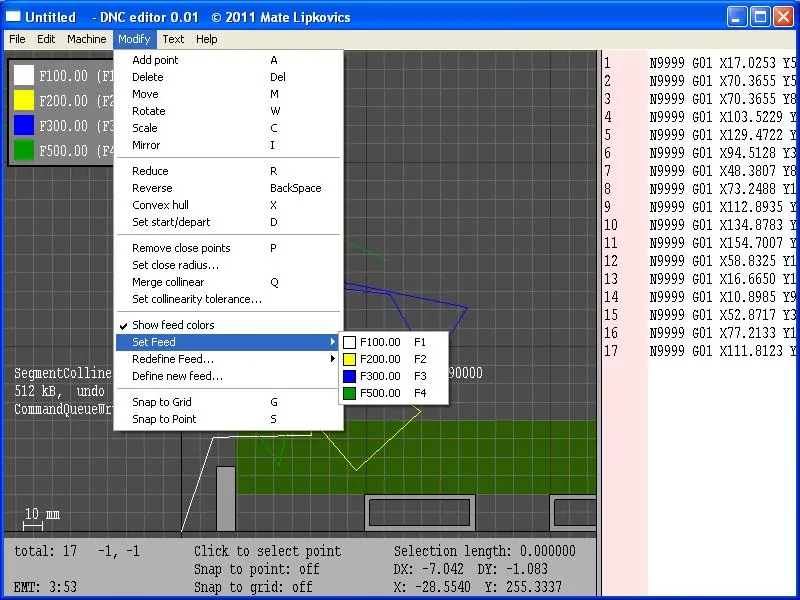The height and width of the screenshot is (600, 800).
Task: Open the Edit menu
Action: [46, 39]
